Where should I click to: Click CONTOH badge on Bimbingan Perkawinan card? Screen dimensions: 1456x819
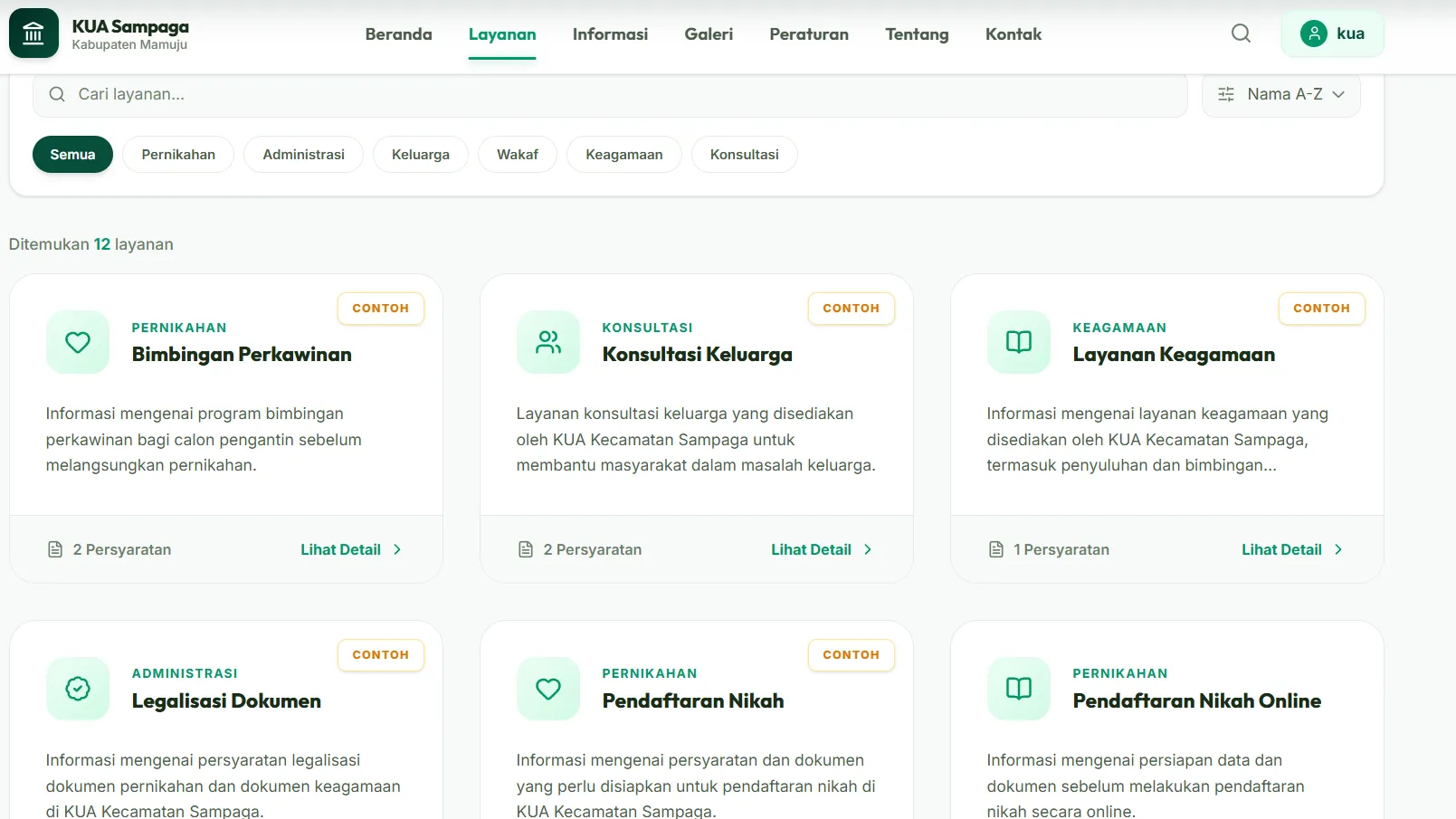coord(381,309)
